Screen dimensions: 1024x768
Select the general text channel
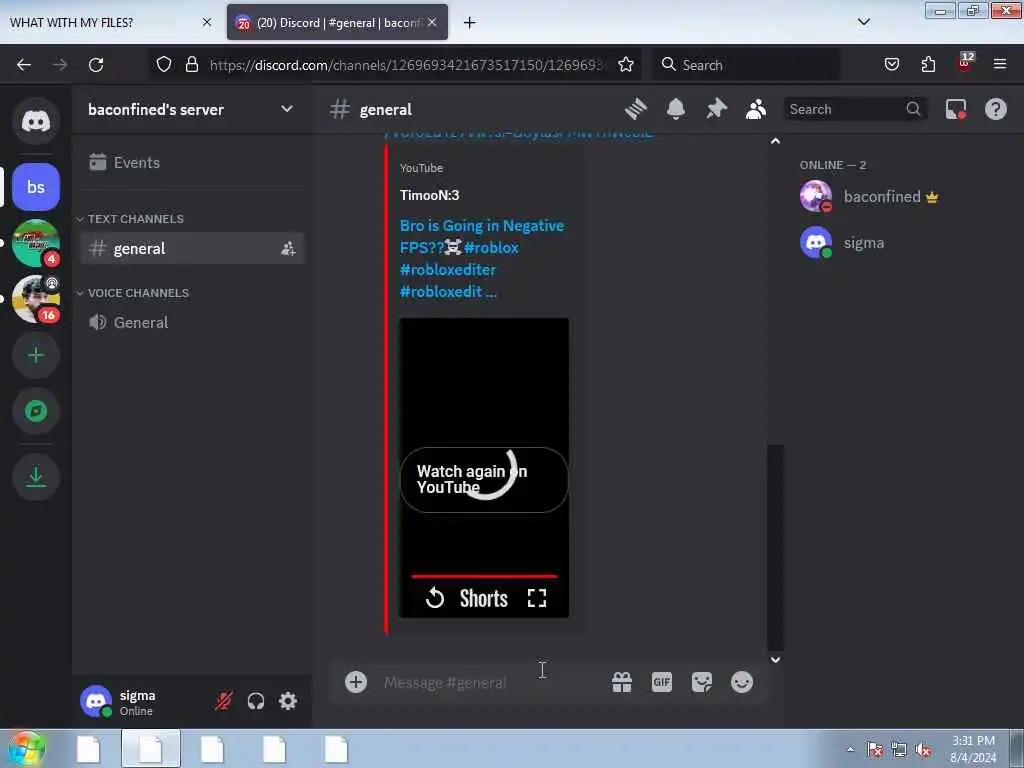[191, 249]
